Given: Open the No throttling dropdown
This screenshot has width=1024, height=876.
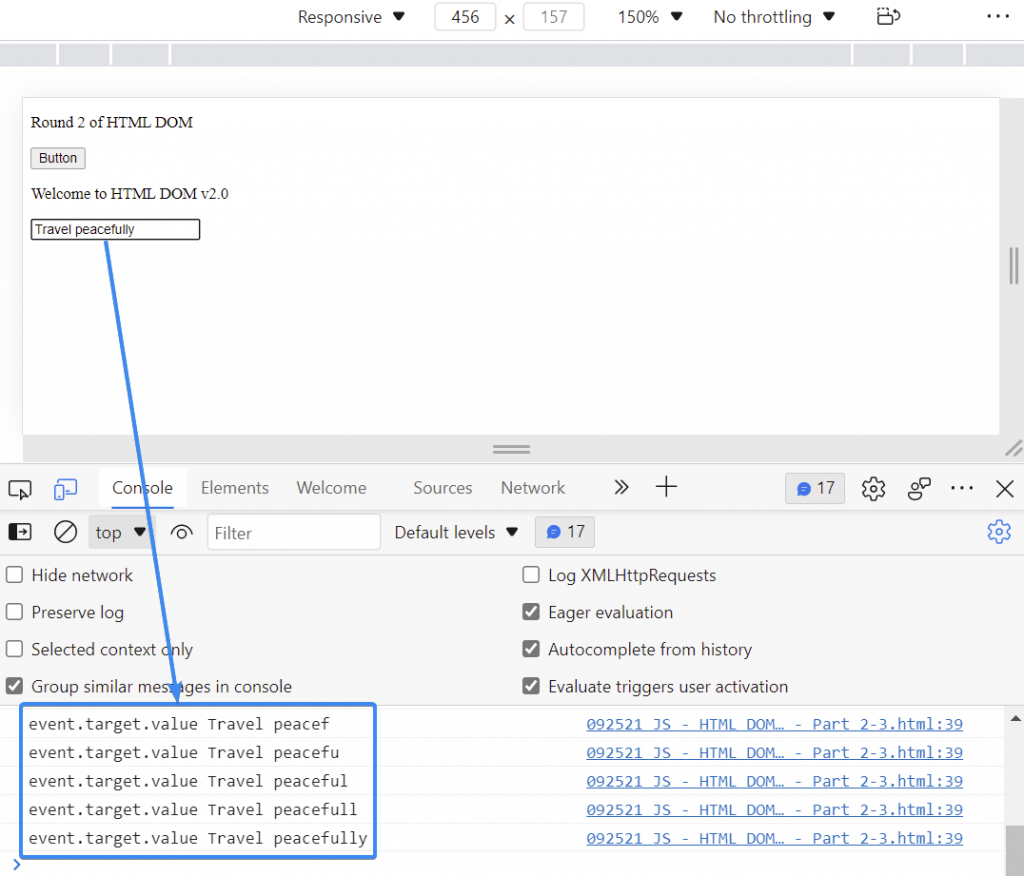Looking at the screenshot, I should pyautogui.click(x=773, y=17).
